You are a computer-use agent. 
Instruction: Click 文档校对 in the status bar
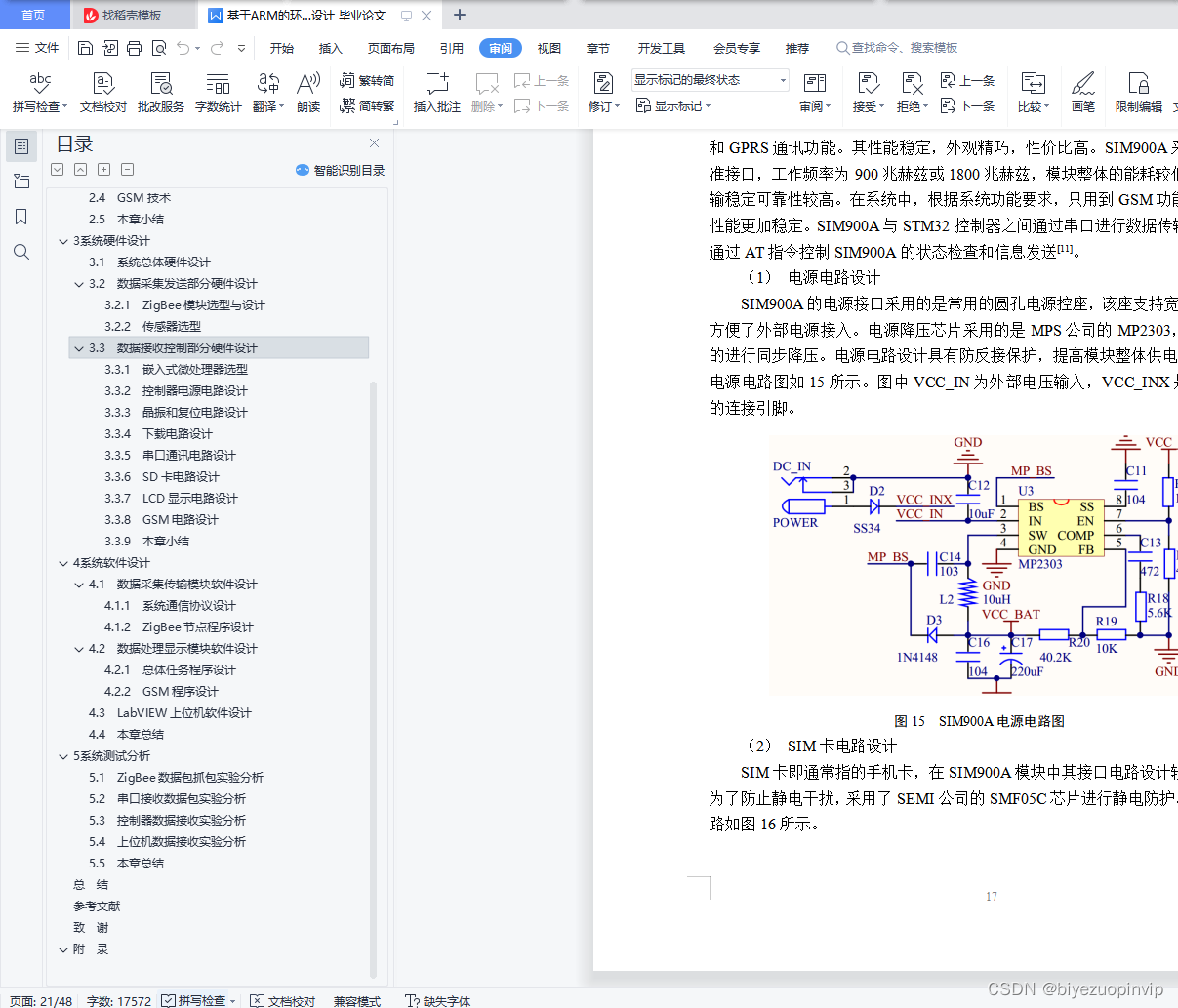(x=283, y=1001)
